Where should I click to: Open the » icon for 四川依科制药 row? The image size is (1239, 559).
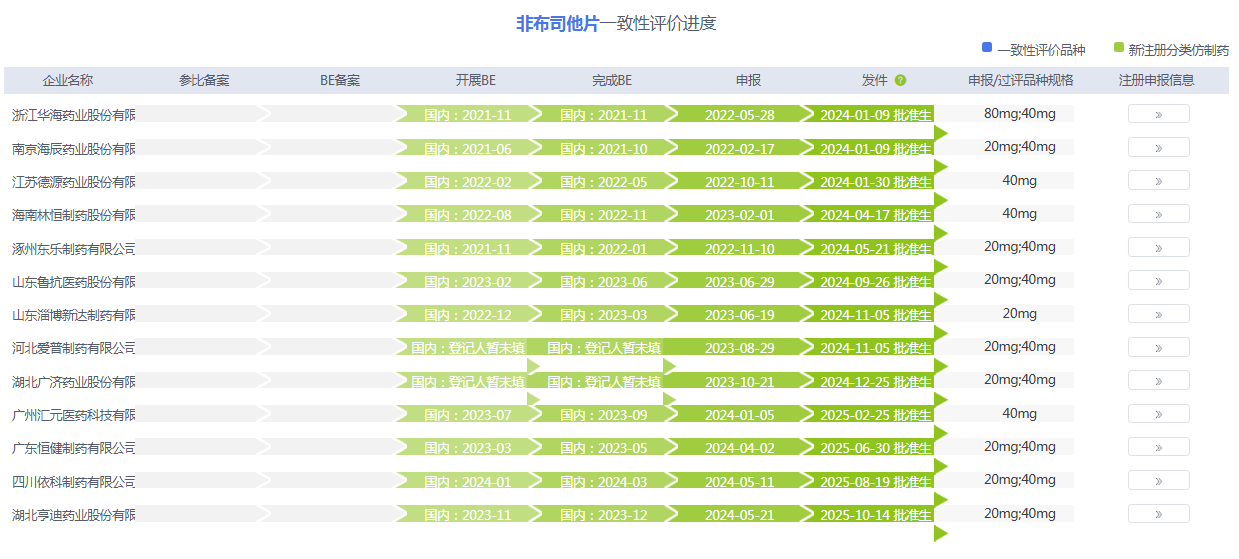click(1158, 481)
